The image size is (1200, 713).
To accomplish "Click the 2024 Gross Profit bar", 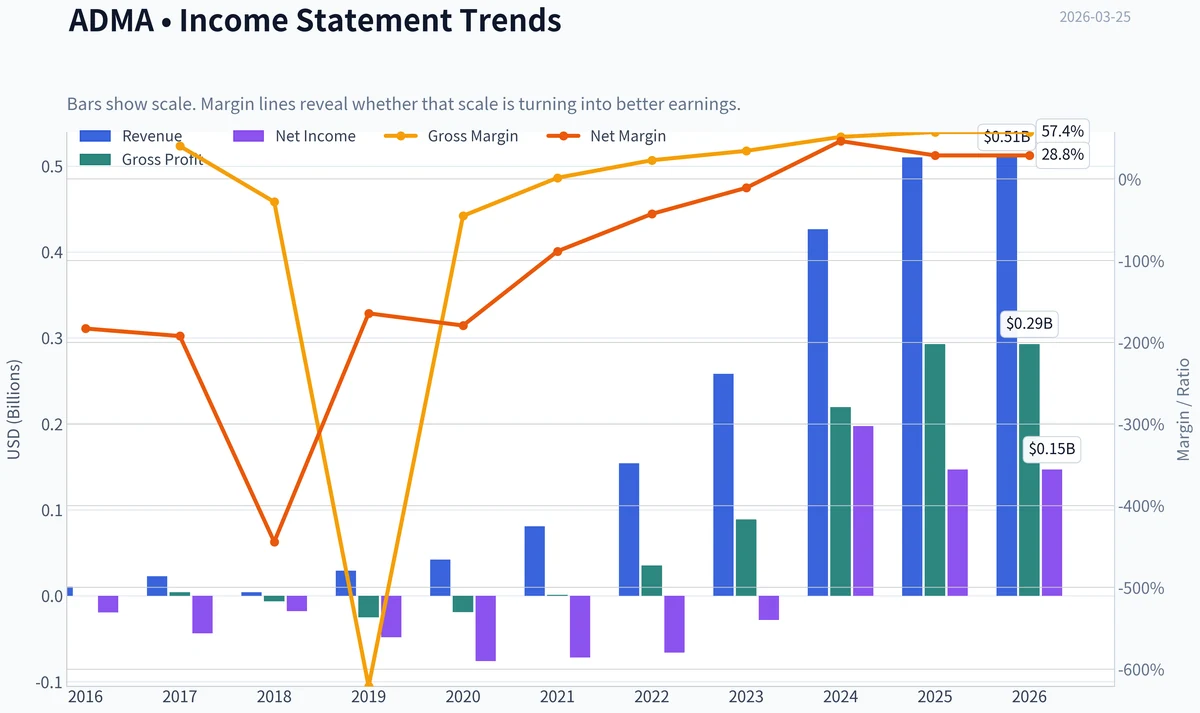I will [840, 501].
